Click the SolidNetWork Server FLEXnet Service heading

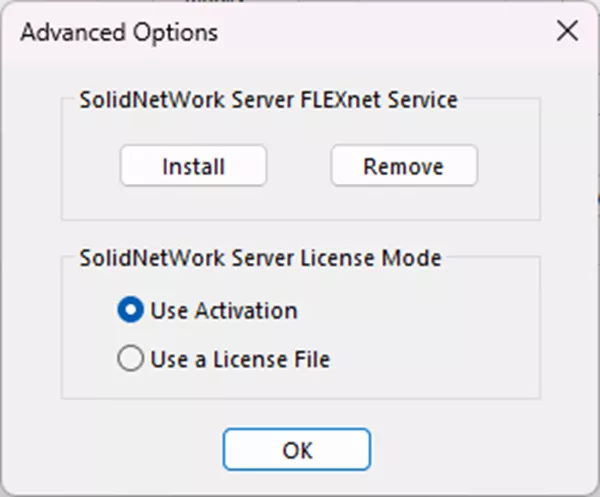coord(269,99)
